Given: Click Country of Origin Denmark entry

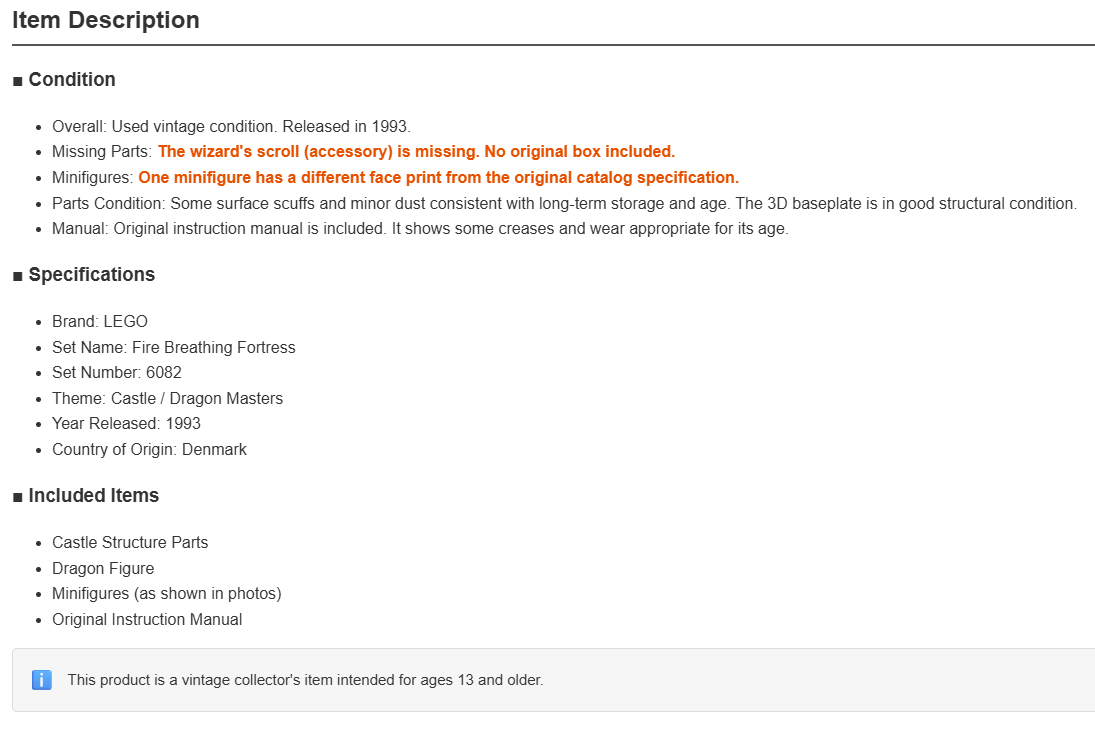Looking at the screenshot, I should tap(149, 449).
